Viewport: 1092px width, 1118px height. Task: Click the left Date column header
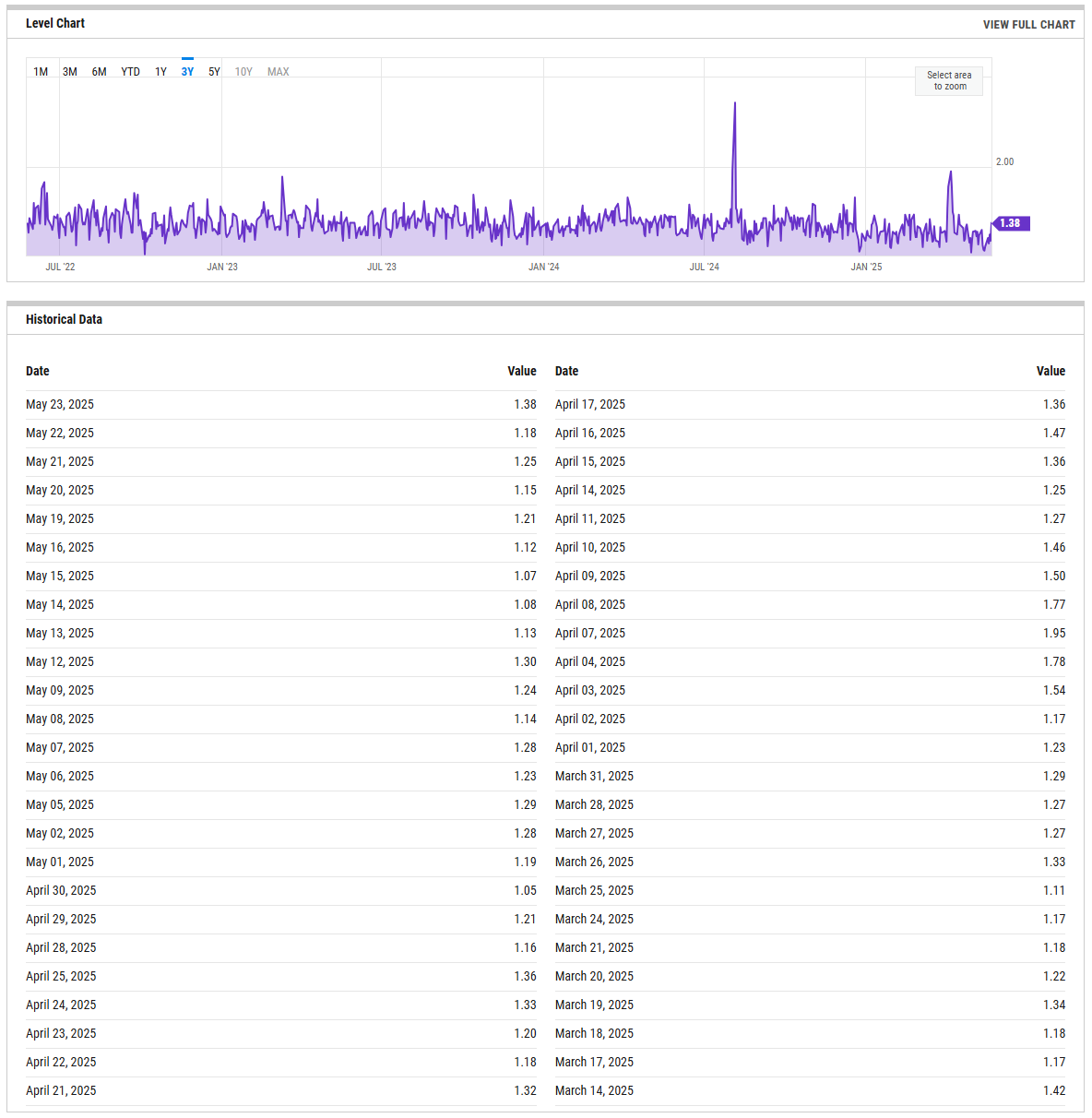38,371
